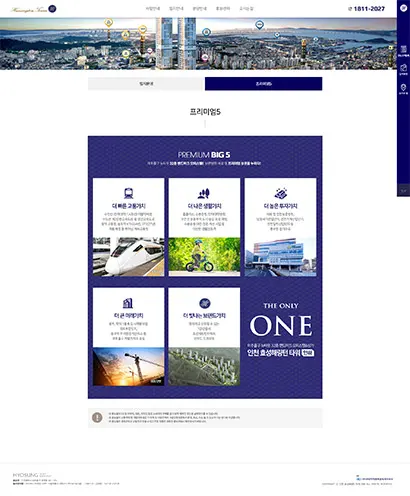Click the cube icon in the right sidebar

(403, 68)
